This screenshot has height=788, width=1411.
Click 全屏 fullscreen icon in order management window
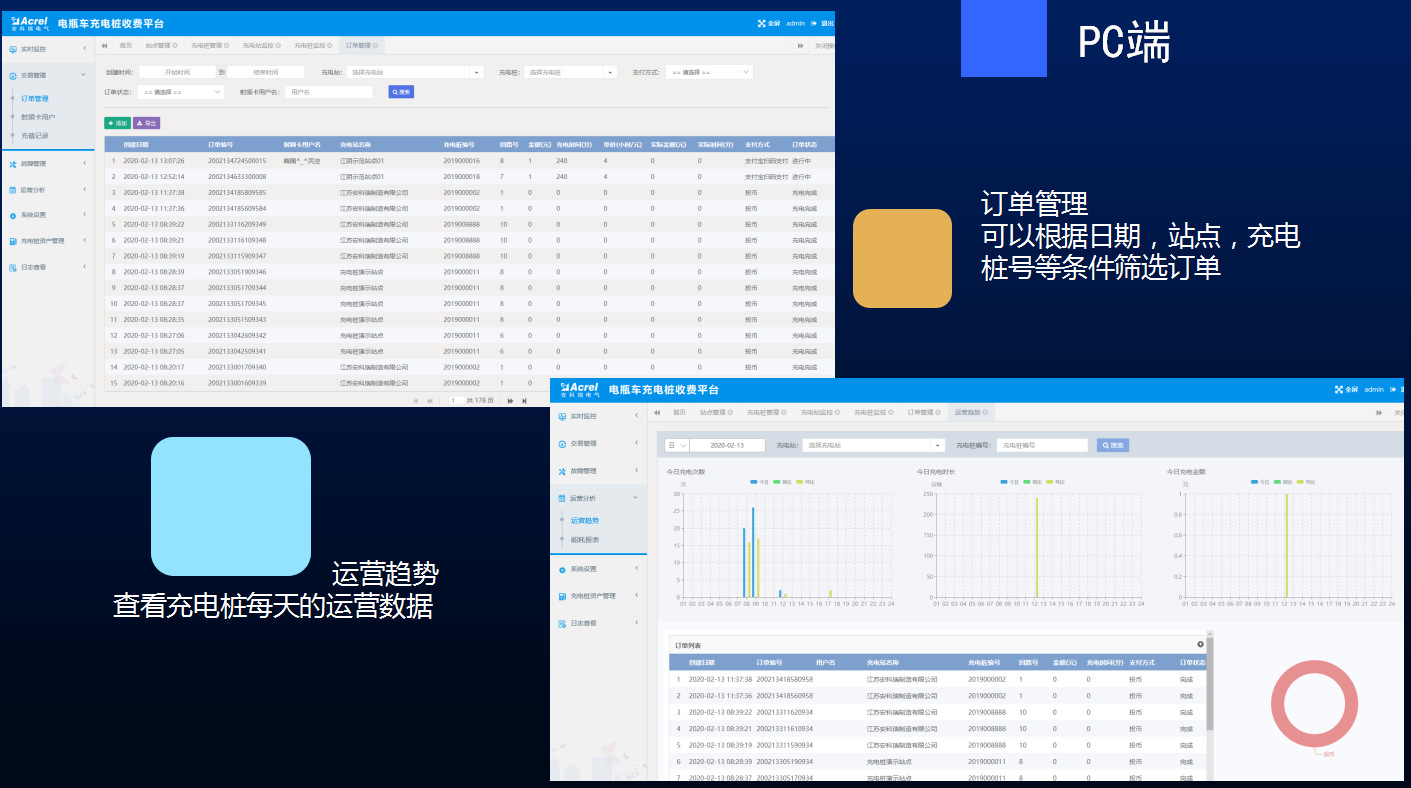pos(762,23)
